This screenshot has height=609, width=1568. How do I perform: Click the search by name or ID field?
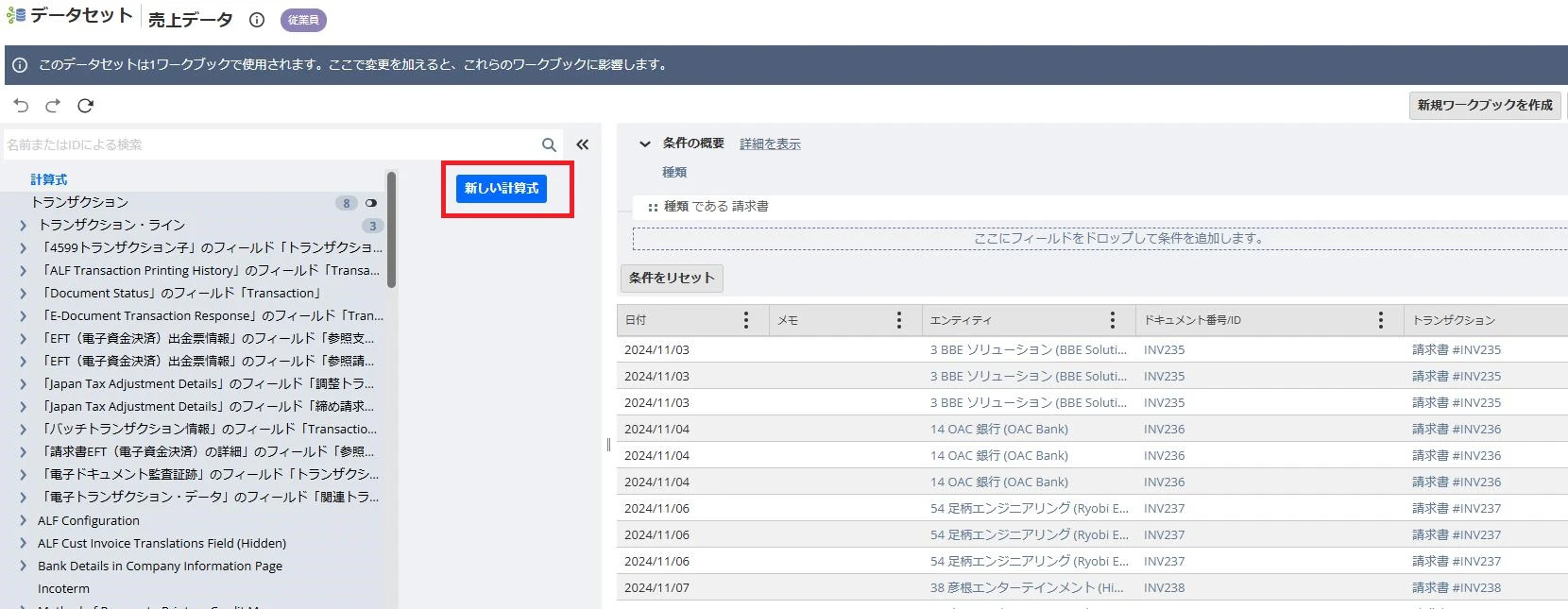(x=270, y=144)
